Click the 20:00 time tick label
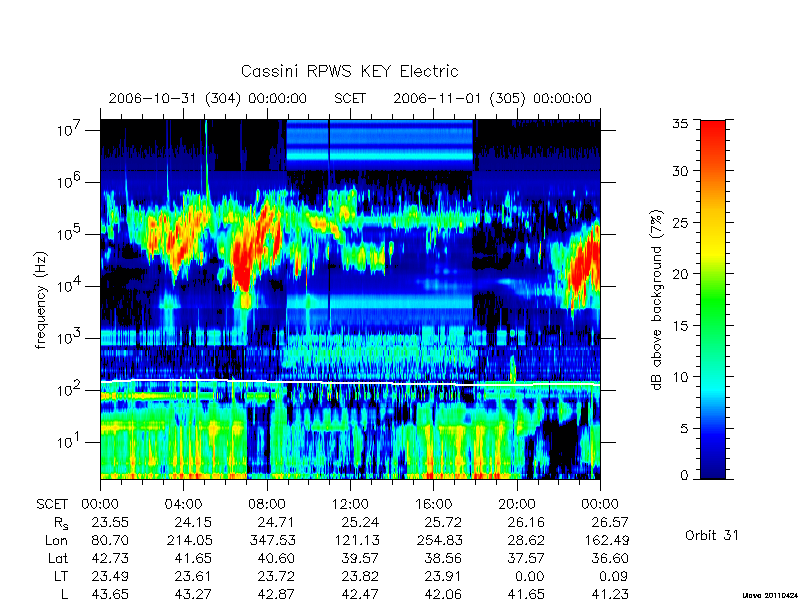The height and width of the screenshot is (600, 800). click(x=516, y=504)
